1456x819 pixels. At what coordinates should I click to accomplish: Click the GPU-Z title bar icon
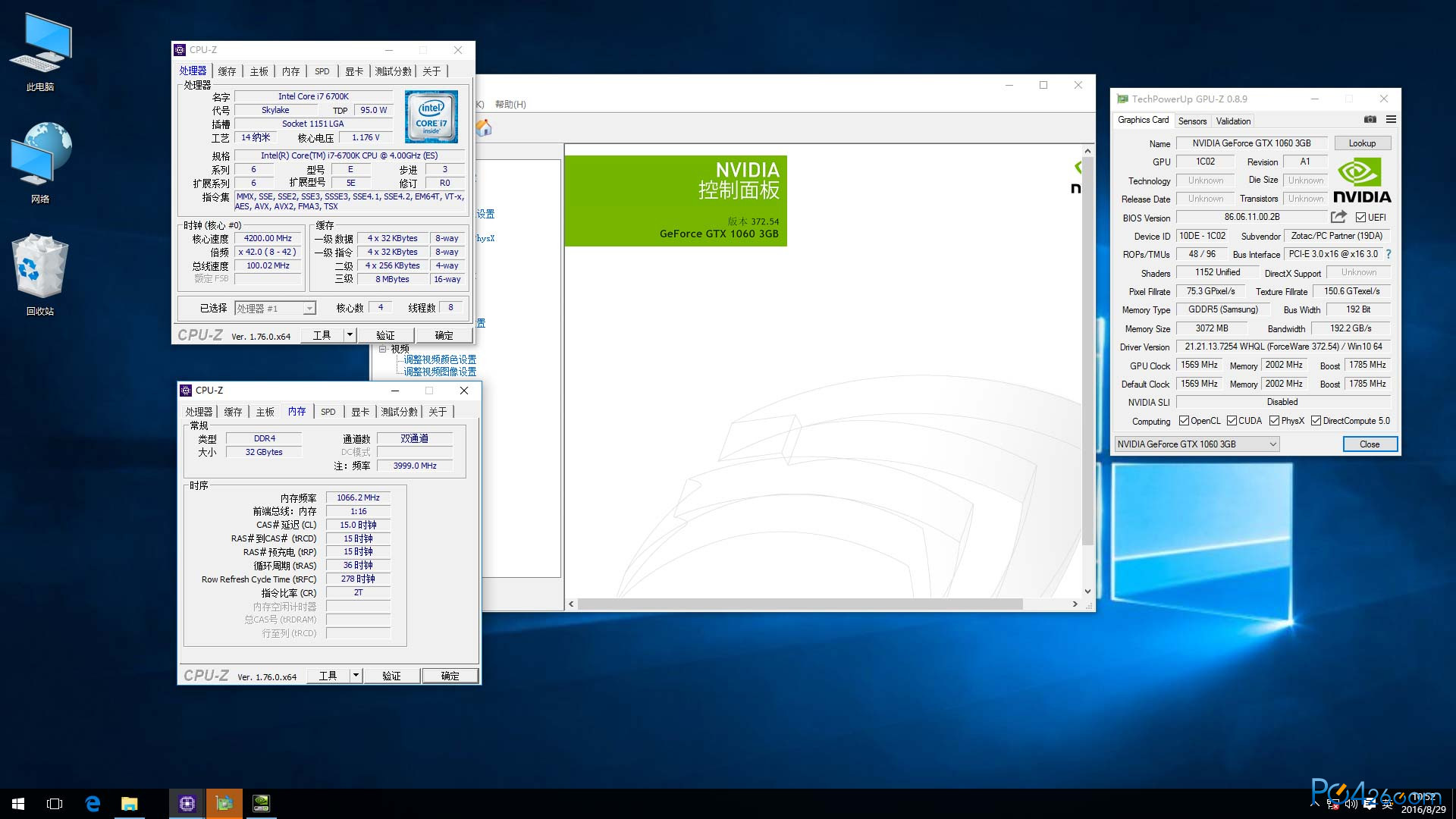pyautogui.click(x=1122, y=99)
